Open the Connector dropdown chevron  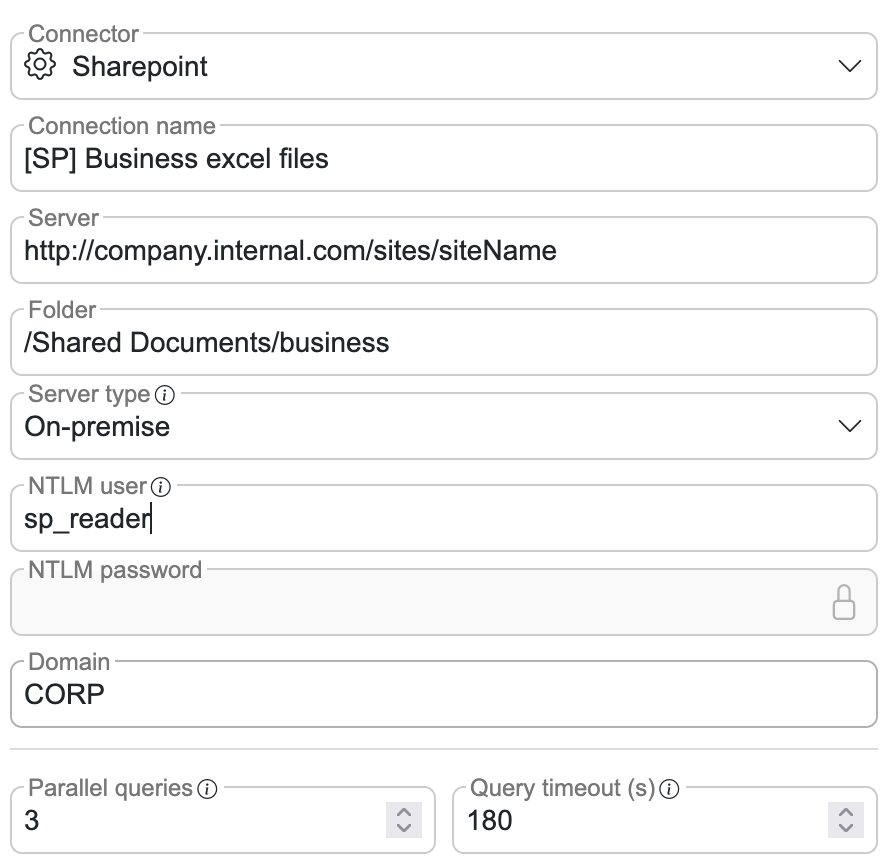coord(849,66)
